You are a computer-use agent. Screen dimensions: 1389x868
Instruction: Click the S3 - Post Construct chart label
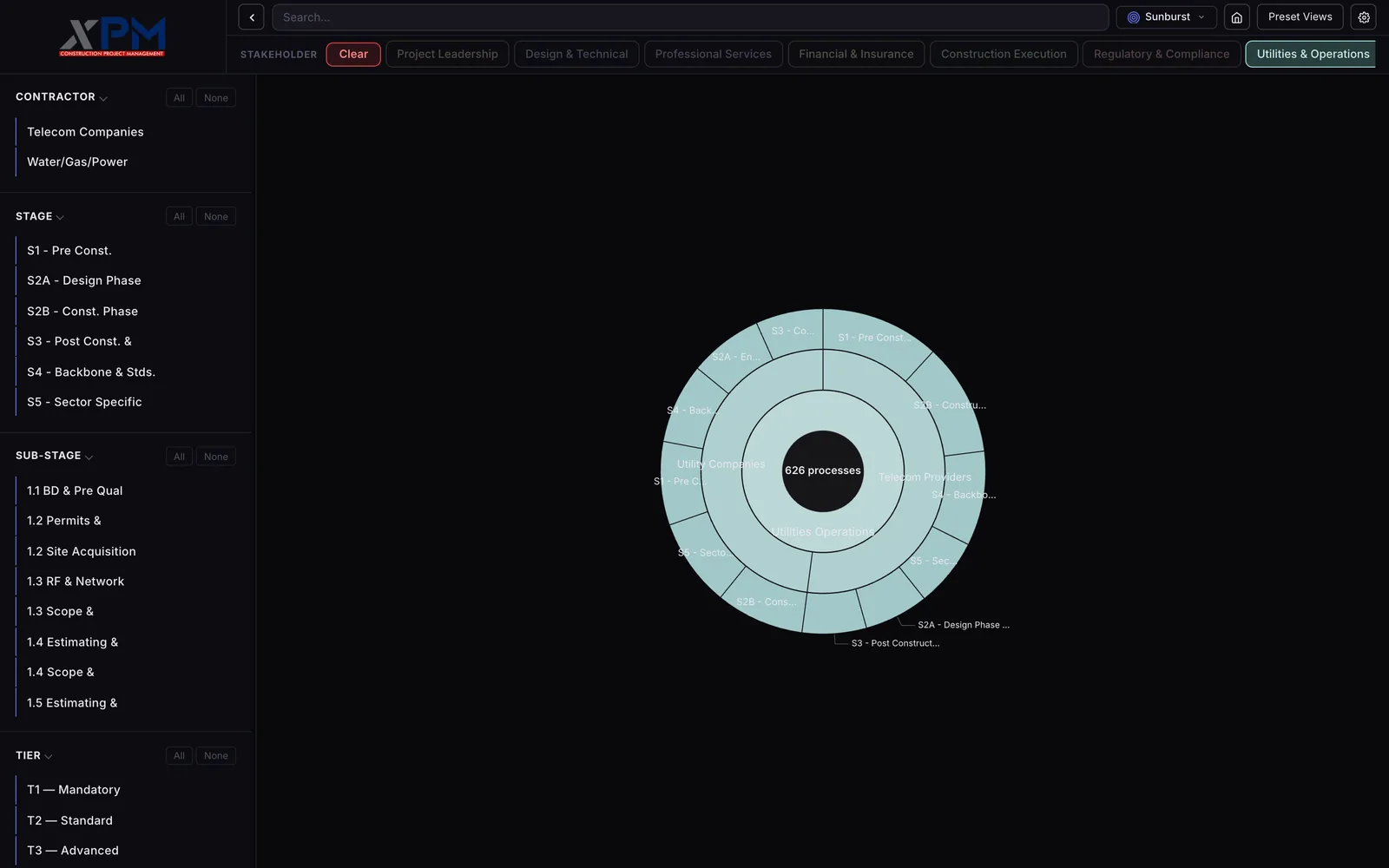pos(895,643)
